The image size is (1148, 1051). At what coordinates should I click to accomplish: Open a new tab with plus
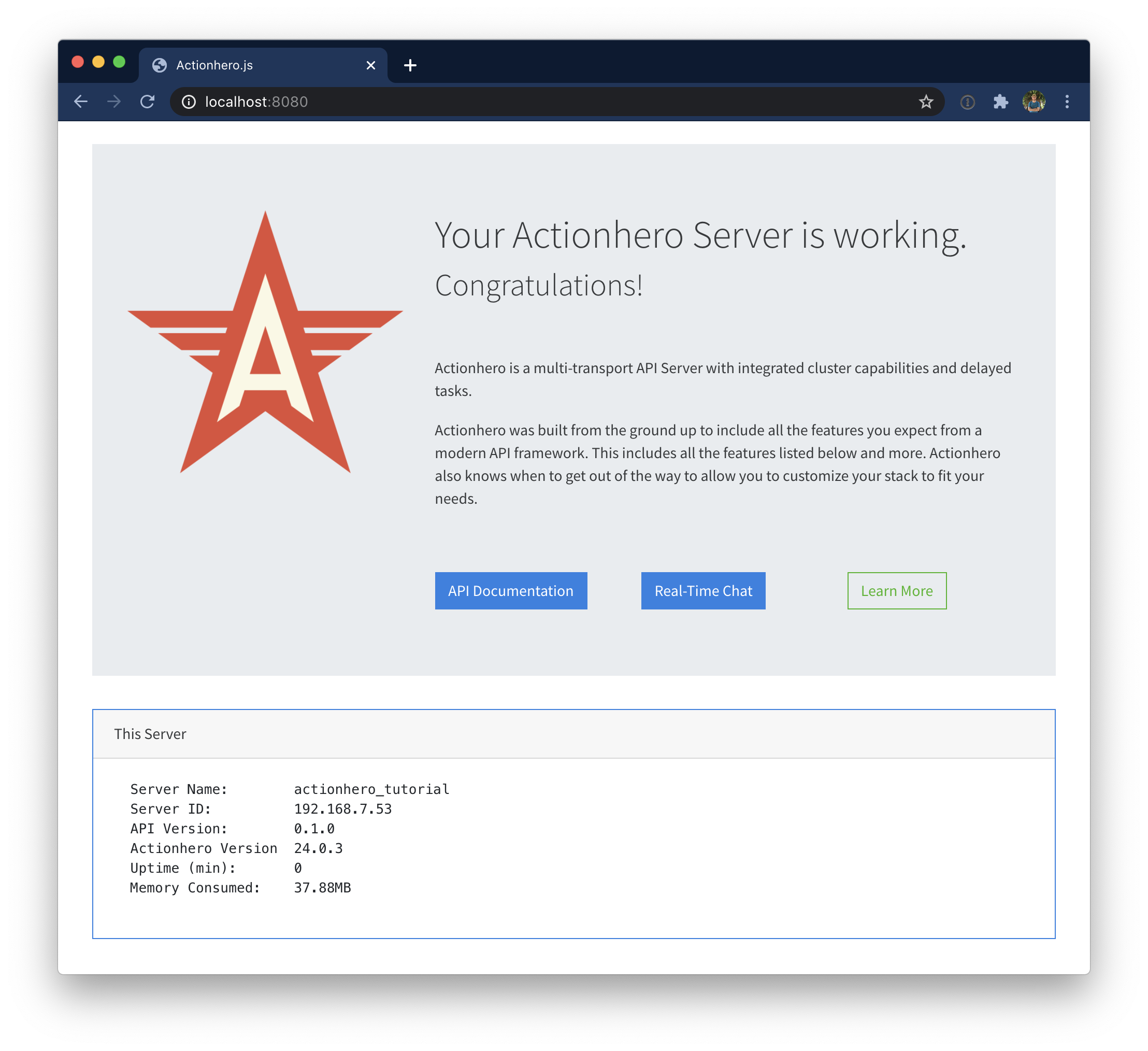410,65
